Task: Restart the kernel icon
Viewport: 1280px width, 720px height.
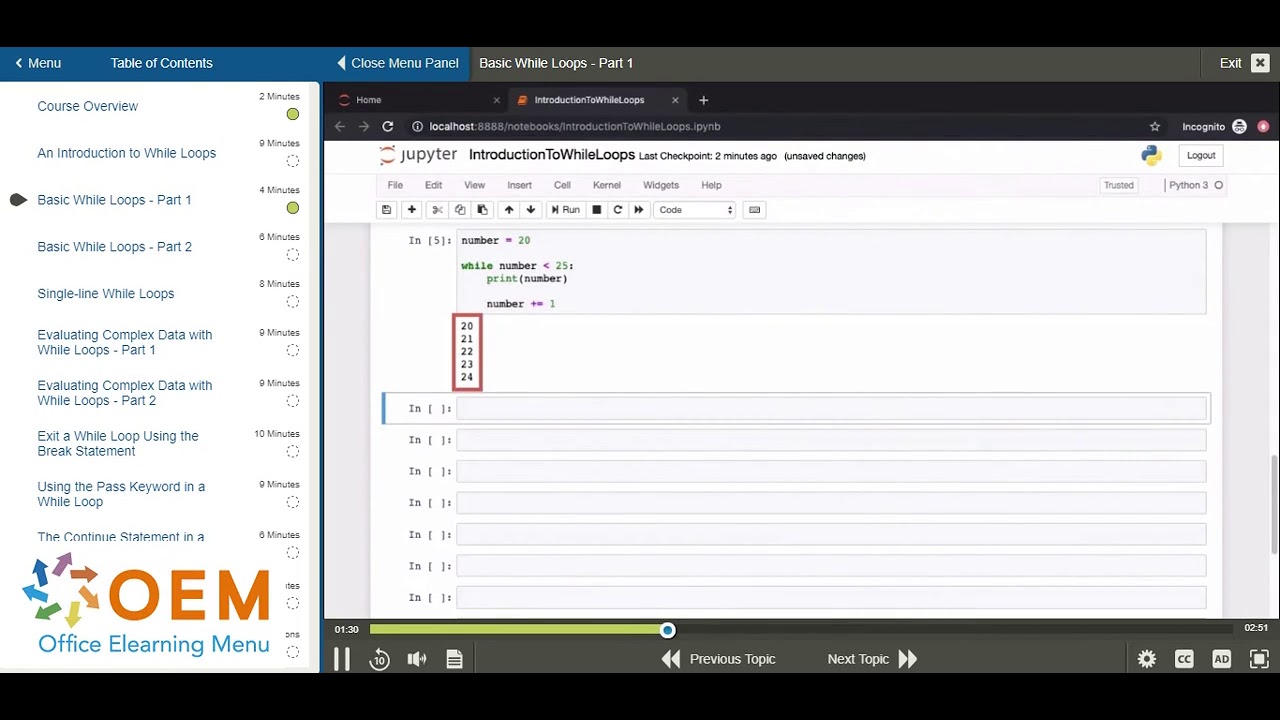Action: 617,210
